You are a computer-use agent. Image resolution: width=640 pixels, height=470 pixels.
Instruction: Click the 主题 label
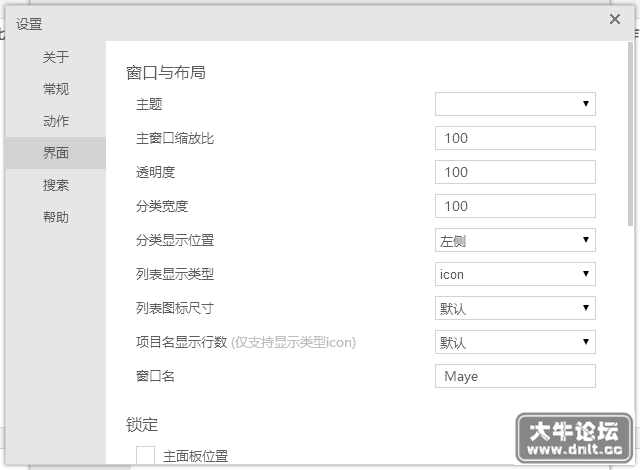(x=149, y=104)
